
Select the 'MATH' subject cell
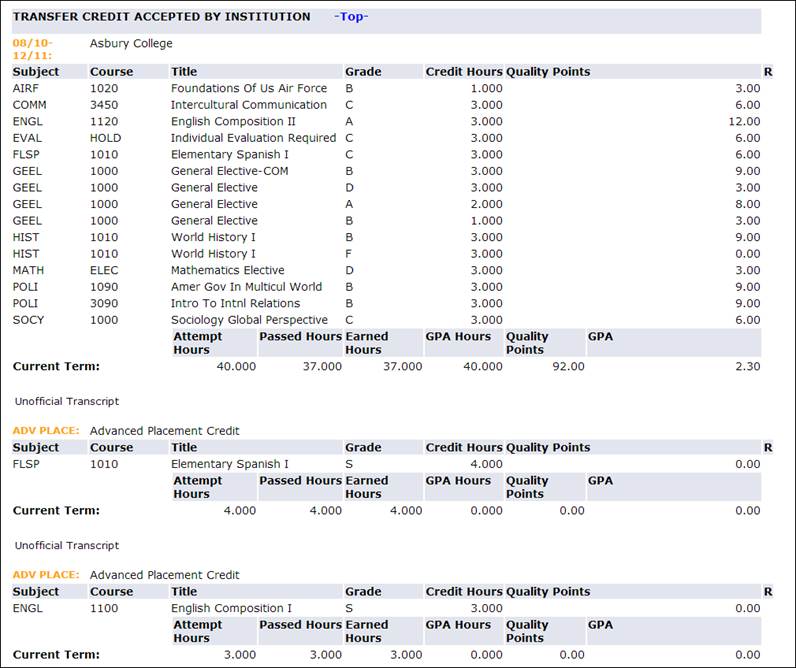tap(28, 271)
